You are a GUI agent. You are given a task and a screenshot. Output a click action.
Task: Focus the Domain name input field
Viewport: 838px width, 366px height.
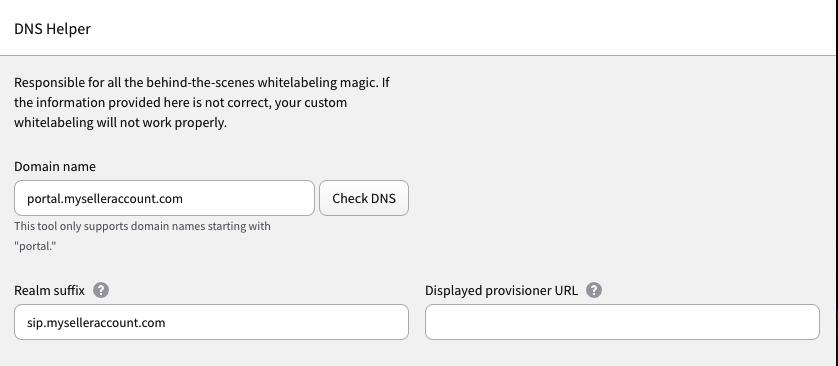point(164,198)
